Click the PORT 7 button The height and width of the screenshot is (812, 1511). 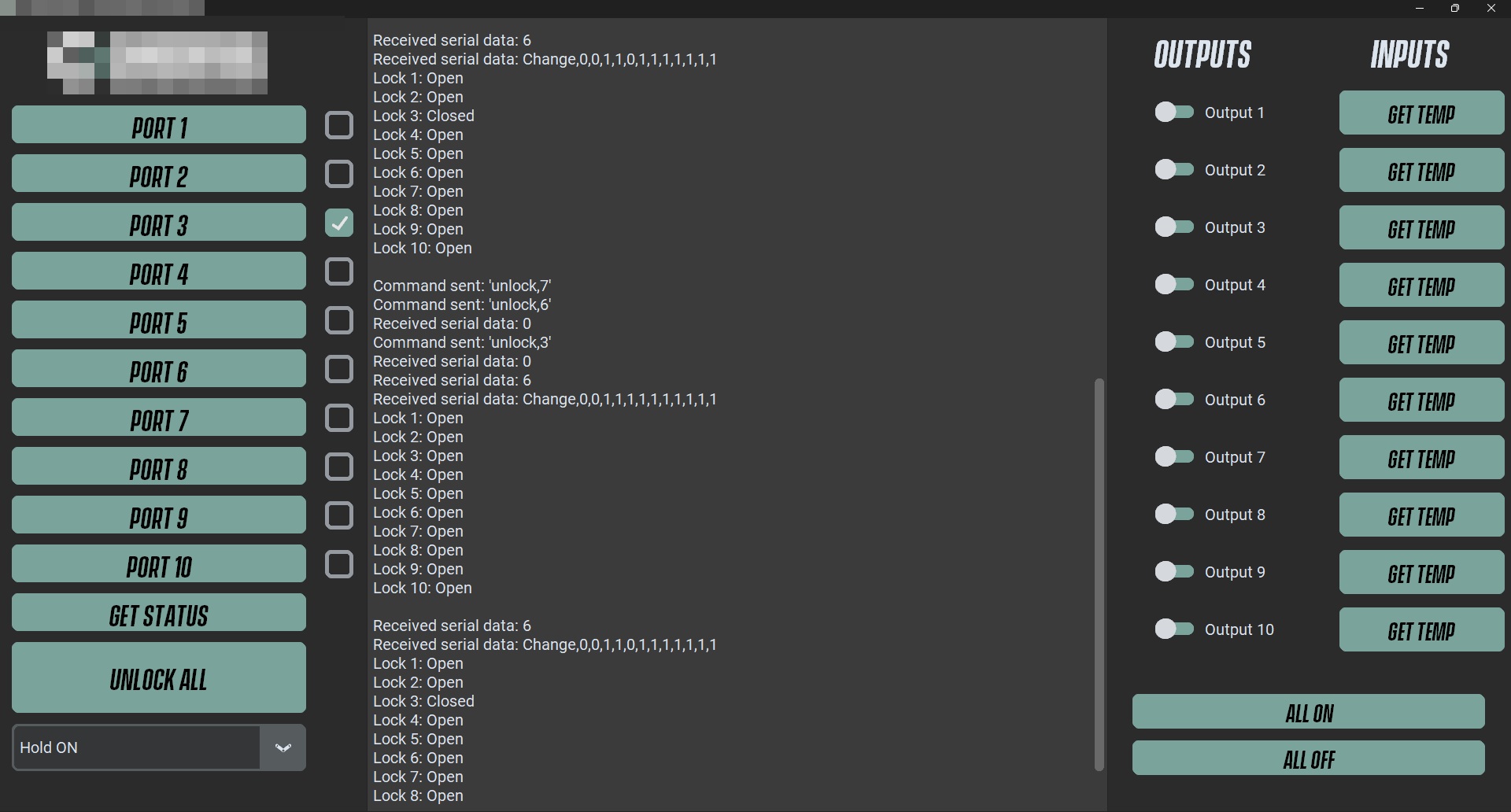click(159, 418)
